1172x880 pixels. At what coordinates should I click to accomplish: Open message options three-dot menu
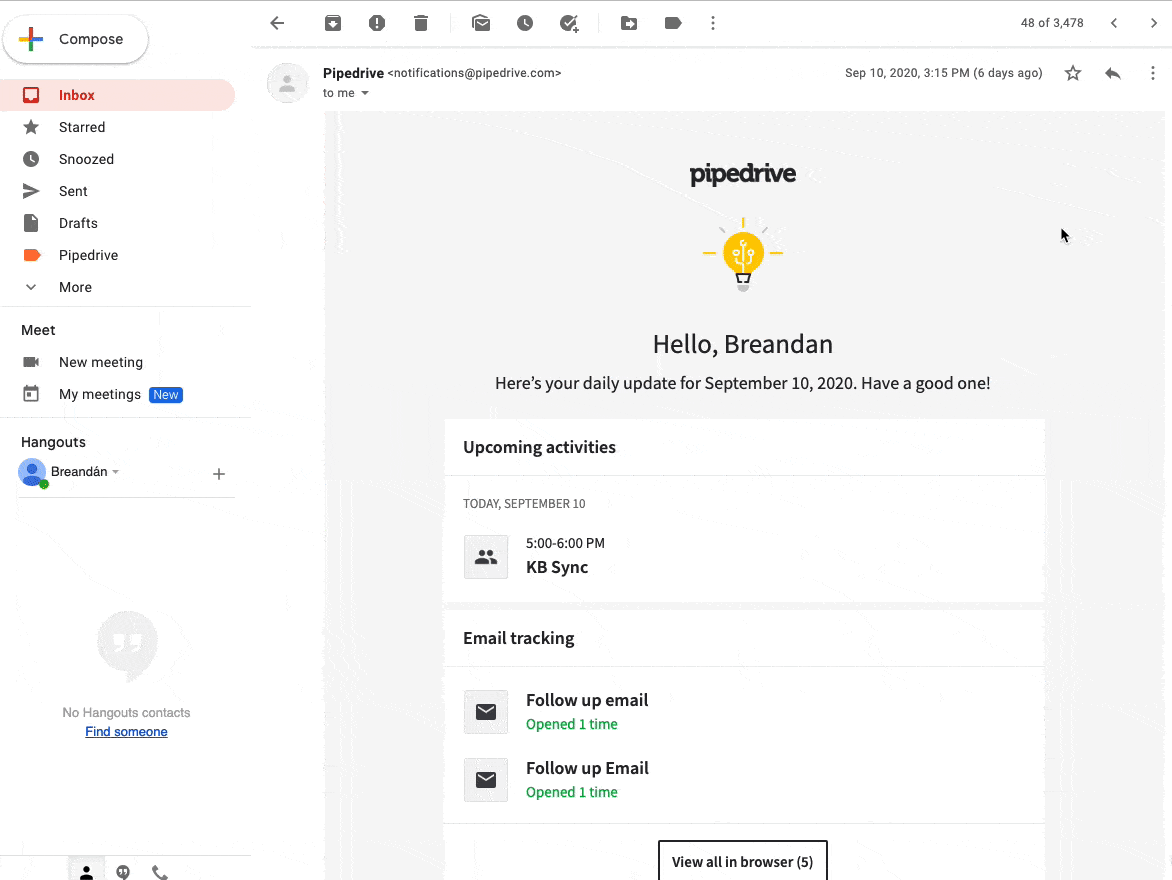[1153, 73]
